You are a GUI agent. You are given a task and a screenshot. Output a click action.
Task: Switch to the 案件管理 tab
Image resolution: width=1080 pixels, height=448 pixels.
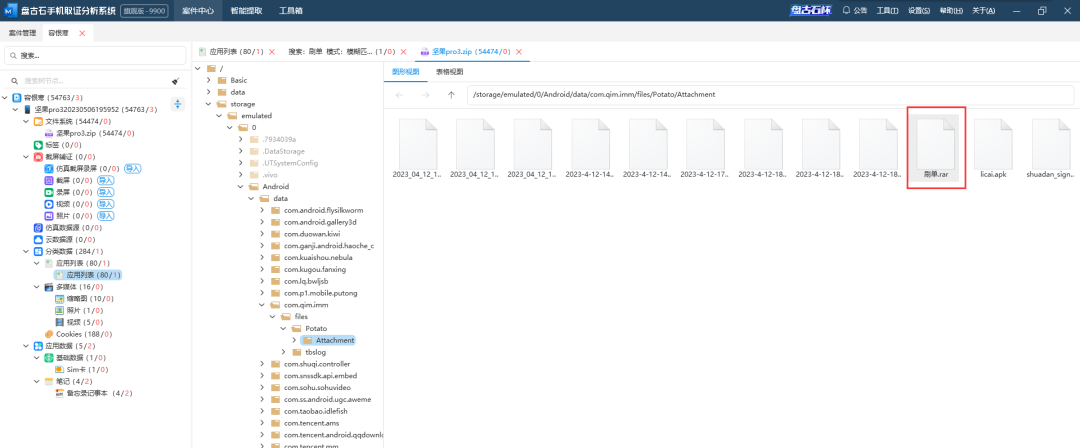tap(22, 33)
